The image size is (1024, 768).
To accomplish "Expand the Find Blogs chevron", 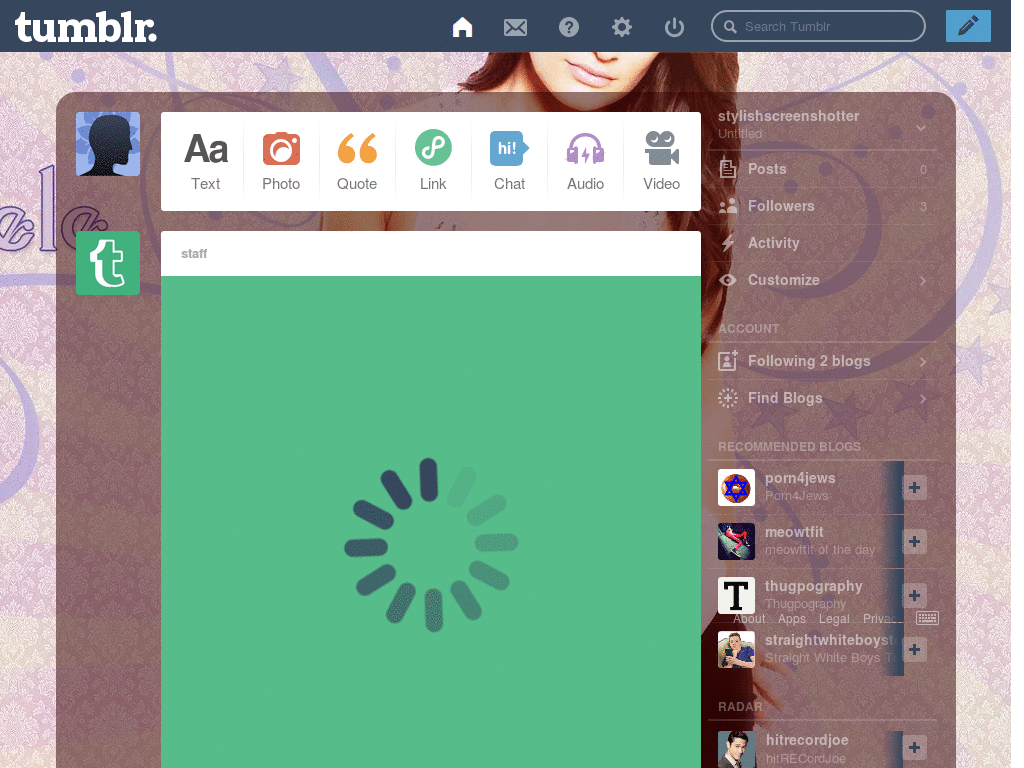I will click(923, 398).
